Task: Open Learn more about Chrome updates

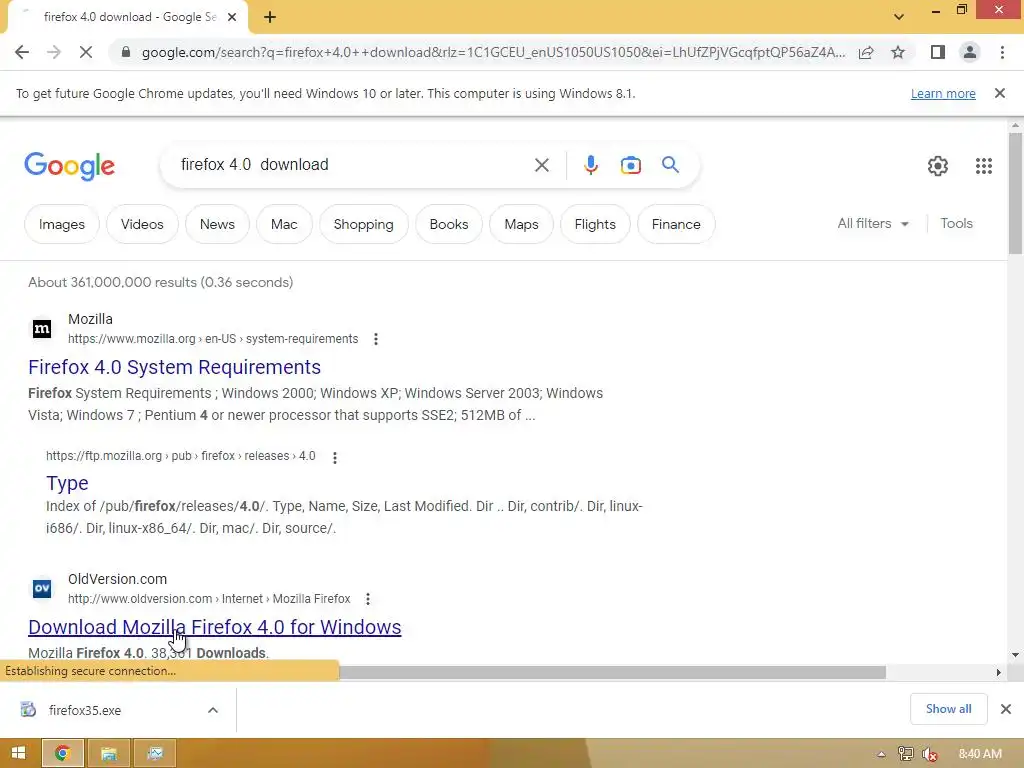Action: click(943, 93)
